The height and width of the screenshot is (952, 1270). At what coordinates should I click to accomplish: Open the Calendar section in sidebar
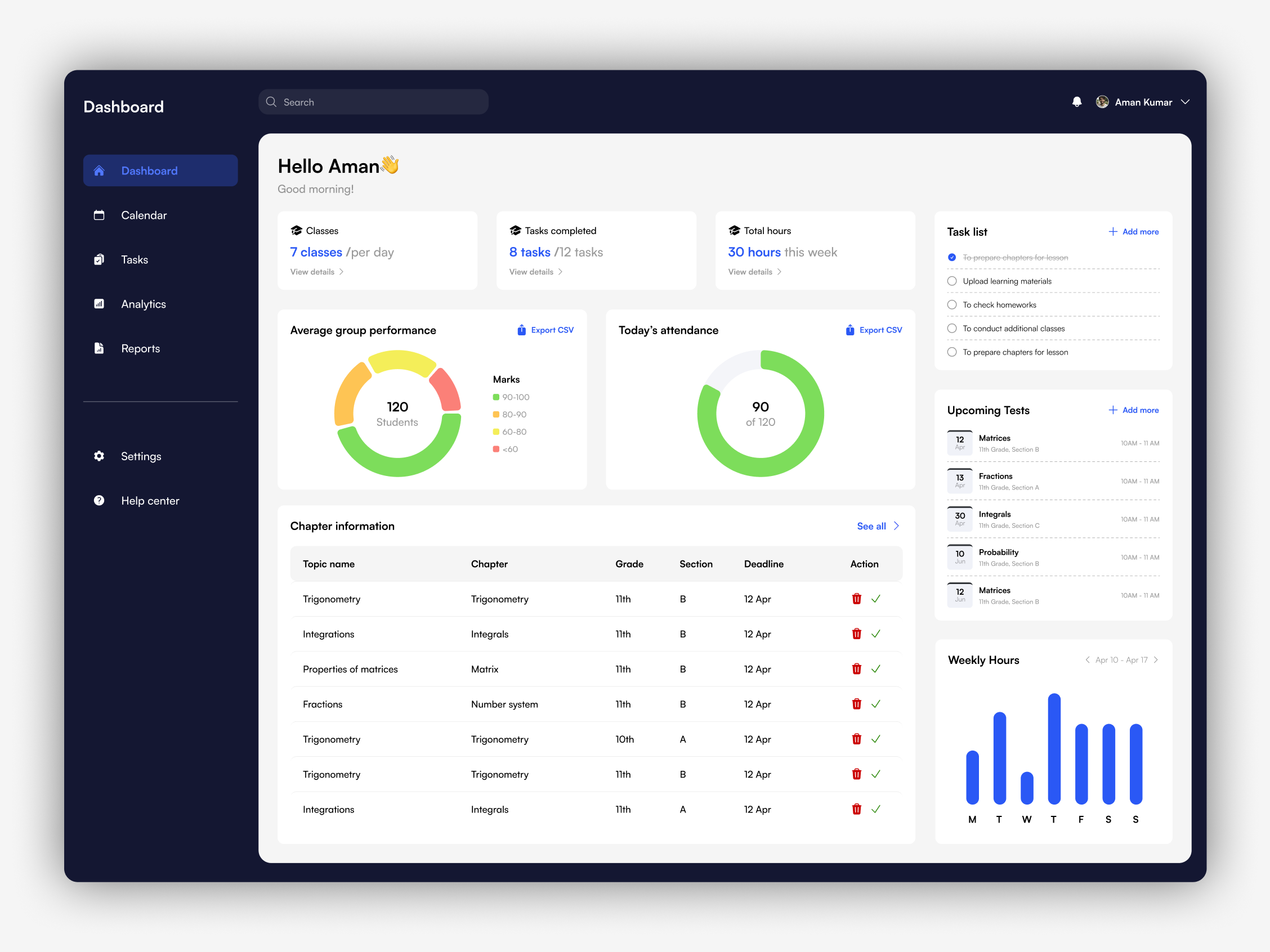pyautogui.click(x=144, y=214)
